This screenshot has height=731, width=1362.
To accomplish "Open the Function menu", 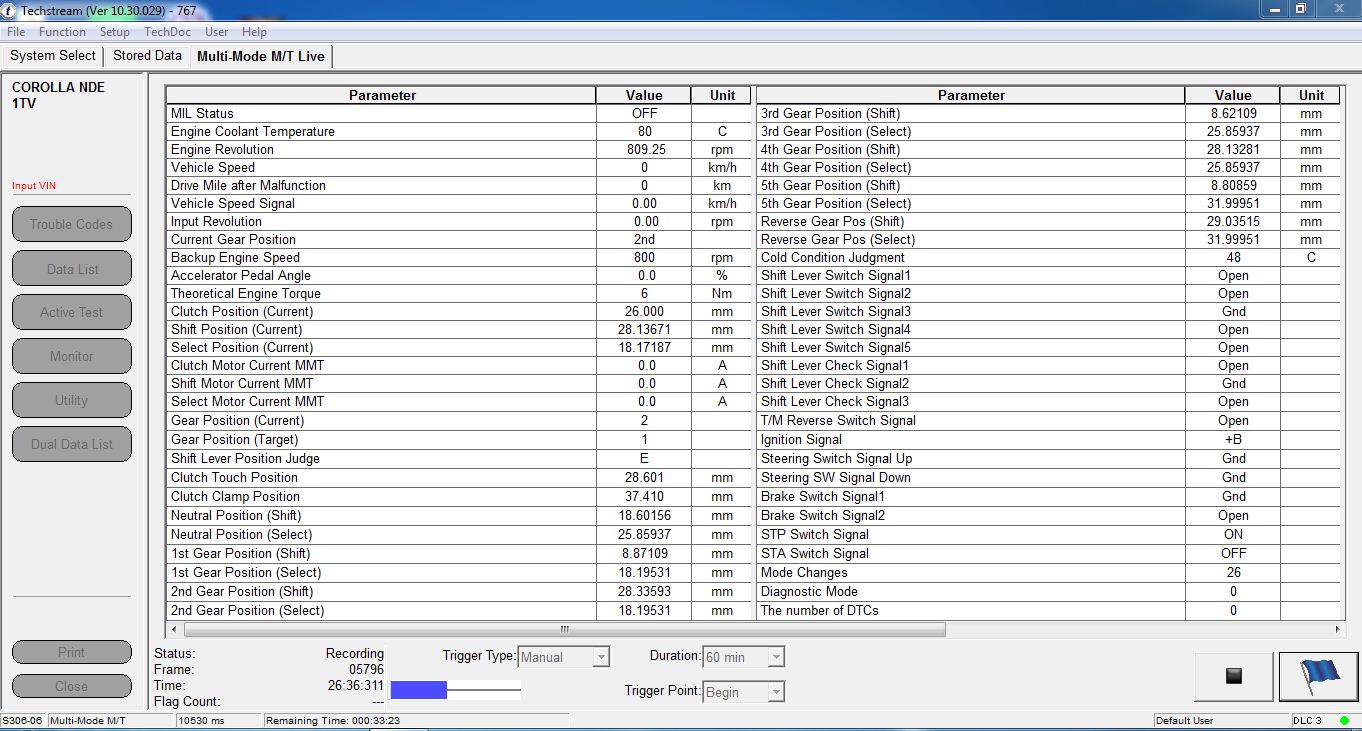I will (x=62, y=32).
